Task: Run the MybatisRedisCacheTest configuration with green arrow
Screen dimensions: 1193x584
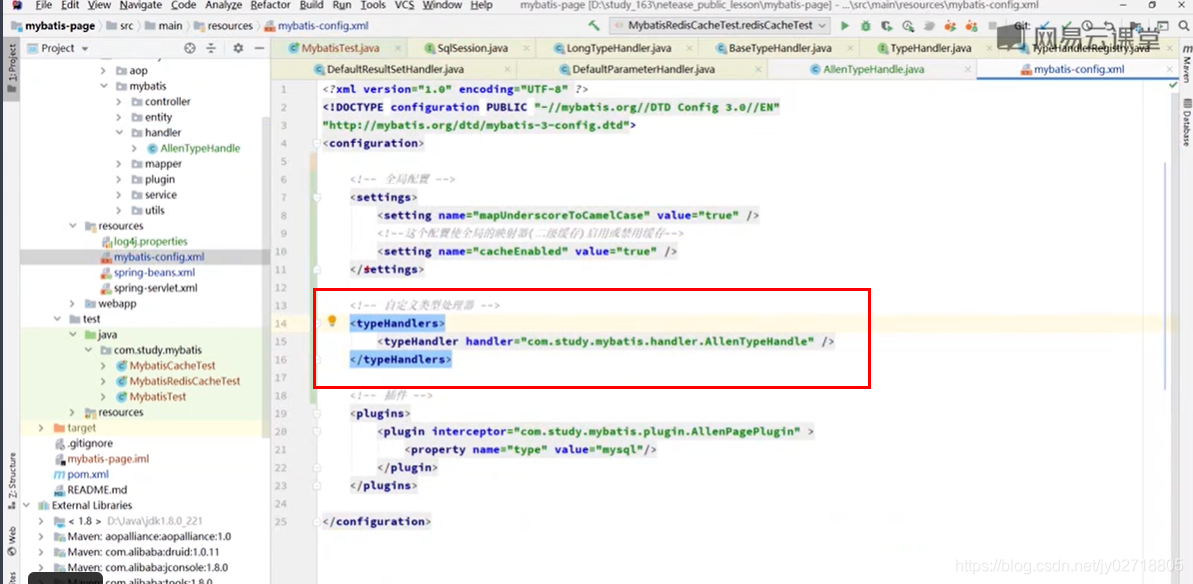Action: click(x=845, y=26)
